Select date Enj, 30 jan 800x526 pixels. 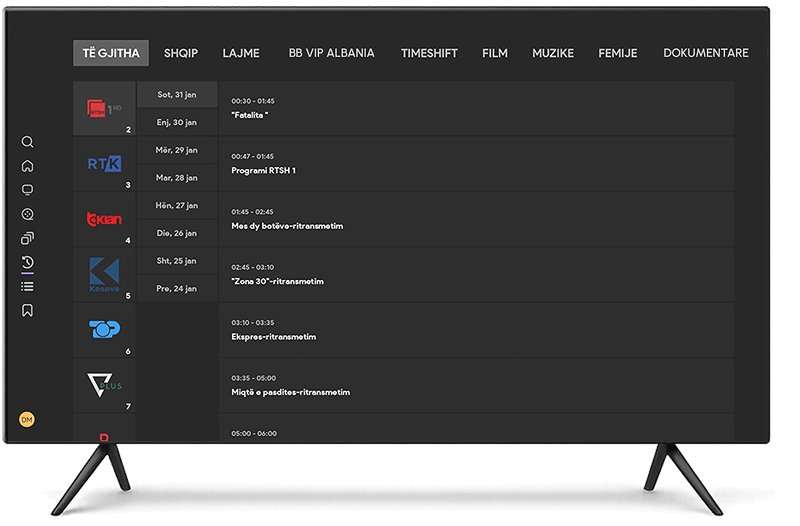coord(176,122)
